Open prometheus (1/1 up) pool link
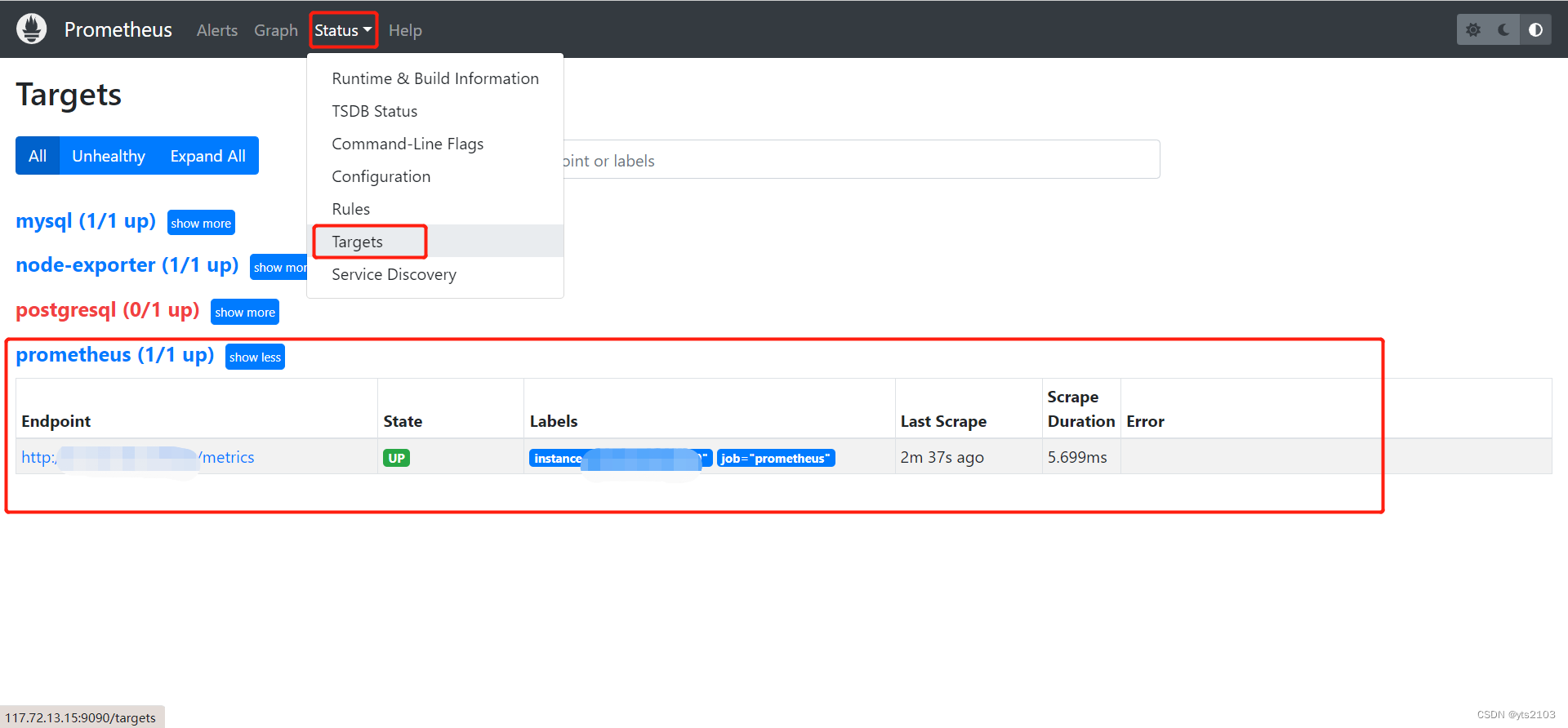The width and height of the screenshot is (1568, 728). coord(115,355)
